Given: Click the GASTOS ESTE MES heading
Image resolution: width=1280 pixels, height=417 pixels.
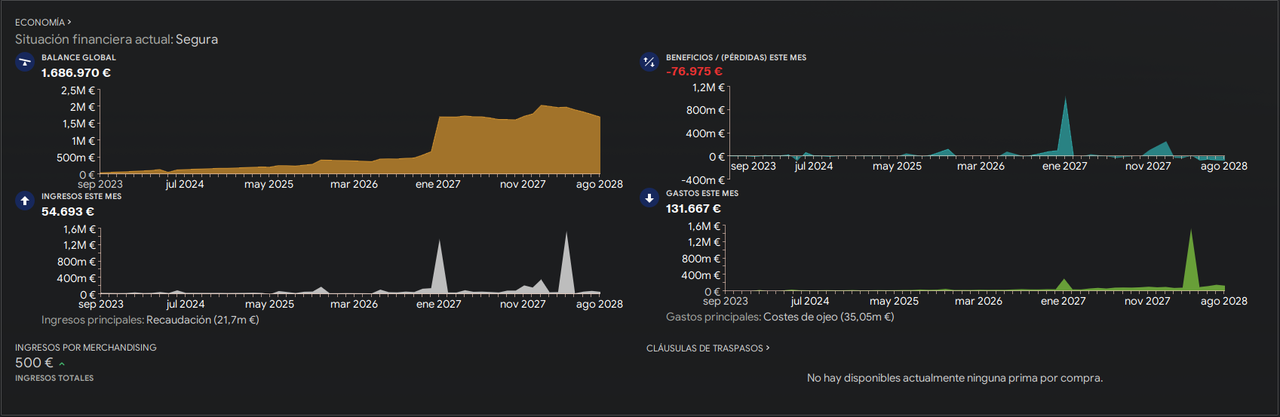Looking at the screenshot, I should pyautogui.click(x=702, y=192).
